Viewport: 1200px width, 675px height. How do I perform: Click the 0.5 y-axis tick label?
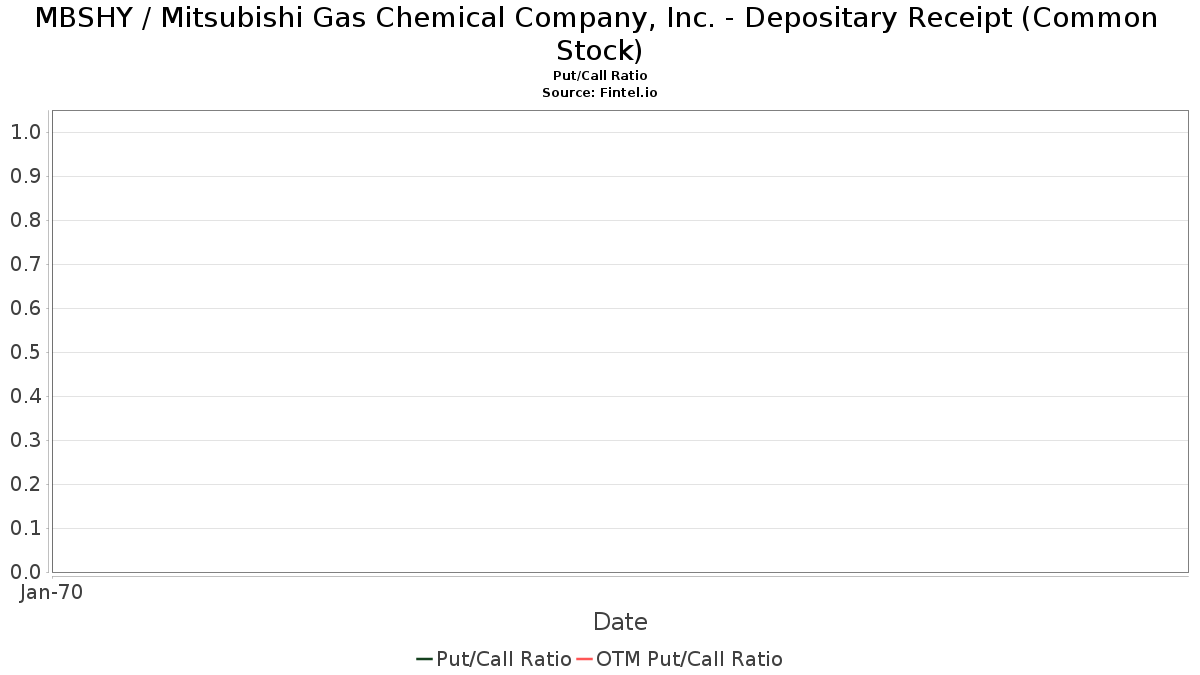26,352
